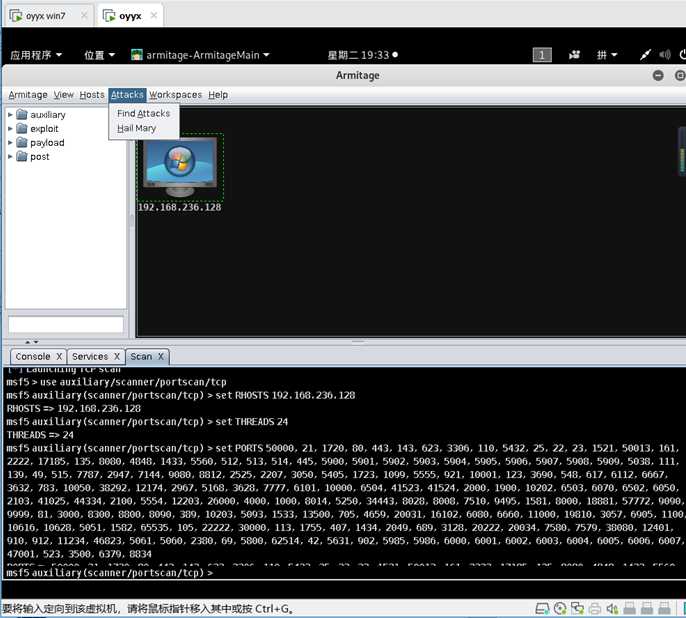The width and height of the screenshot is (686, 618).
Task: Click the VMware CD/DVD status icon
Action: 560,608
